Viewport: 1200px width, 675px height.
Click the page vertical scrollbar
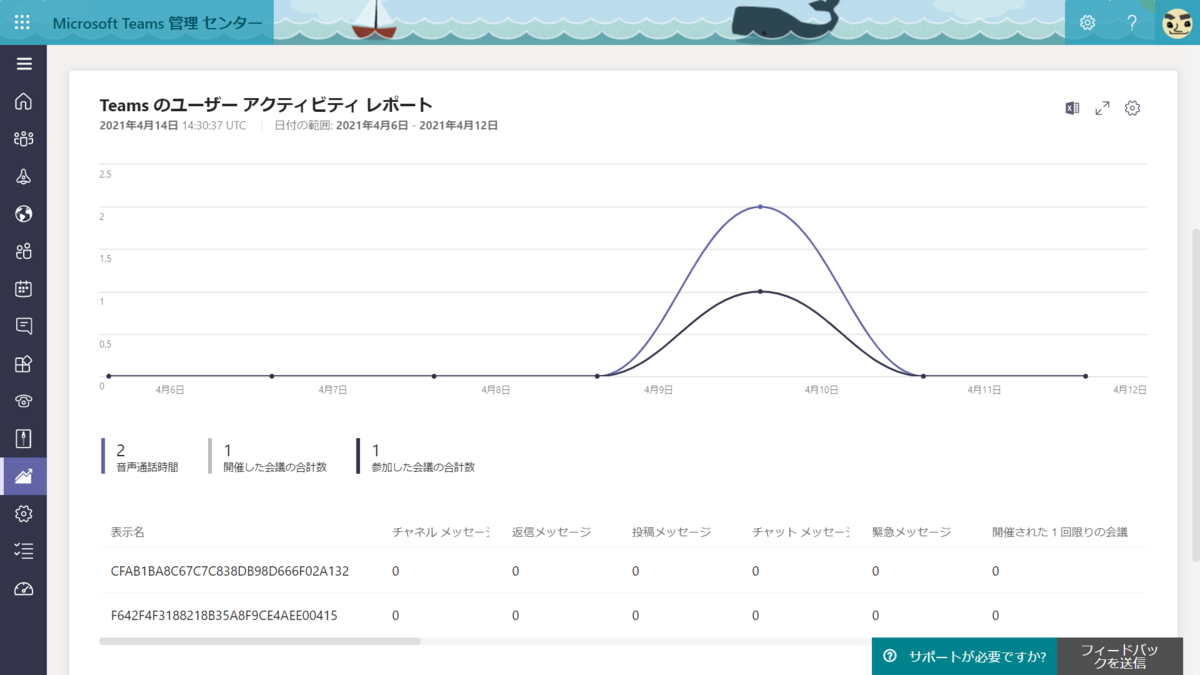tap(1195, 395)
